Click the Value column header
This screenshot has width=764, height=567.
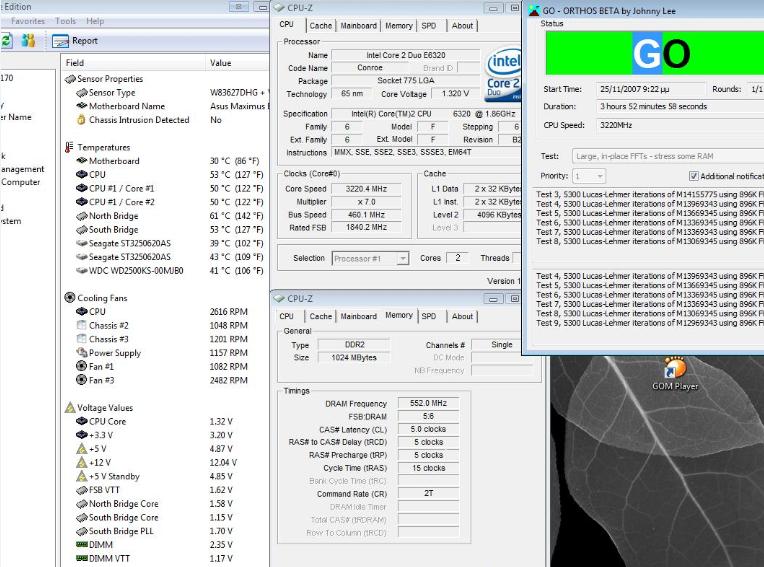pos(237,63)
